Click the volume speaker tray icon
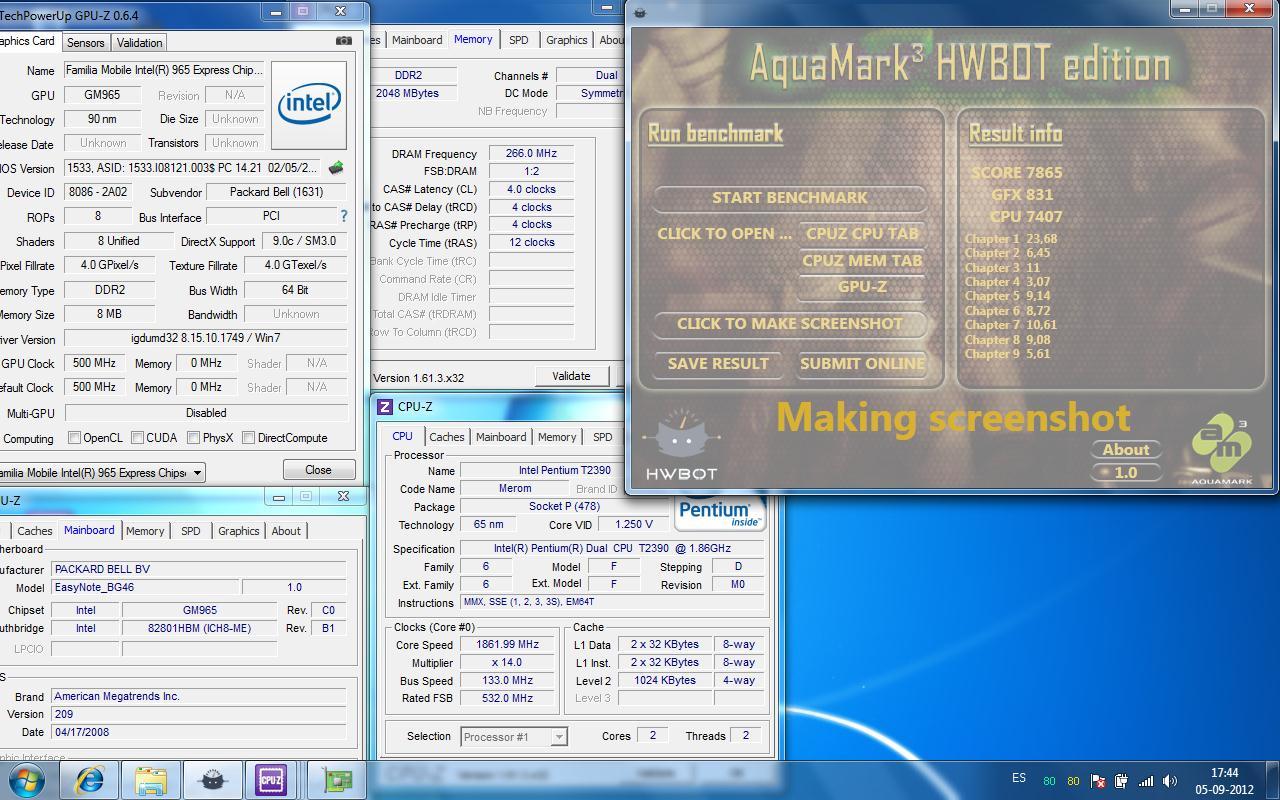 coord(1170,781)
